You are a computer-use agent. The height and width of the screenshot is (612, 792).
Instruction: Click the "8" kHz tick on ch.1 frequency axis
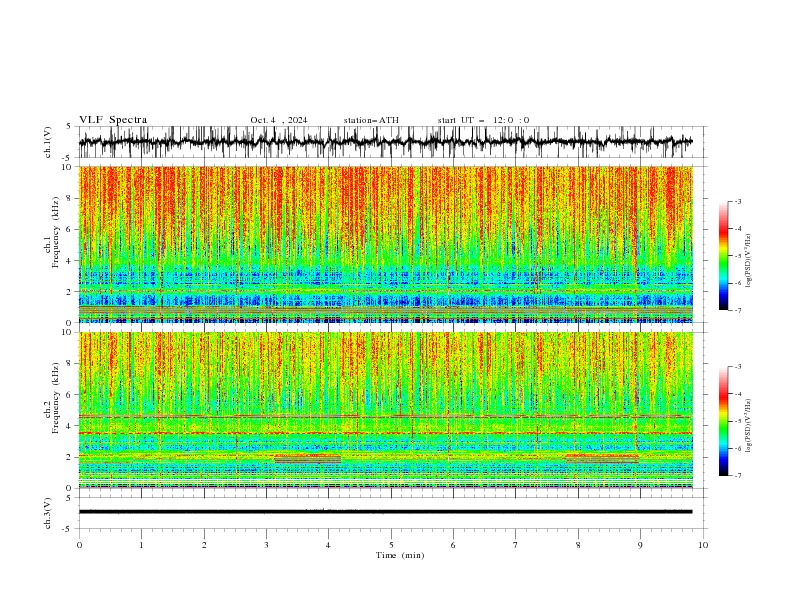[69, 198]
